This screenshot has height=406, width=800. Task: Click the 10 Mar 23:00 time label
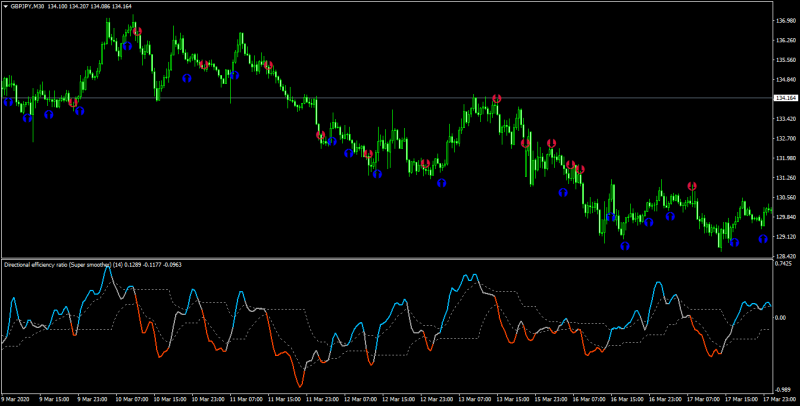point(208,399)
